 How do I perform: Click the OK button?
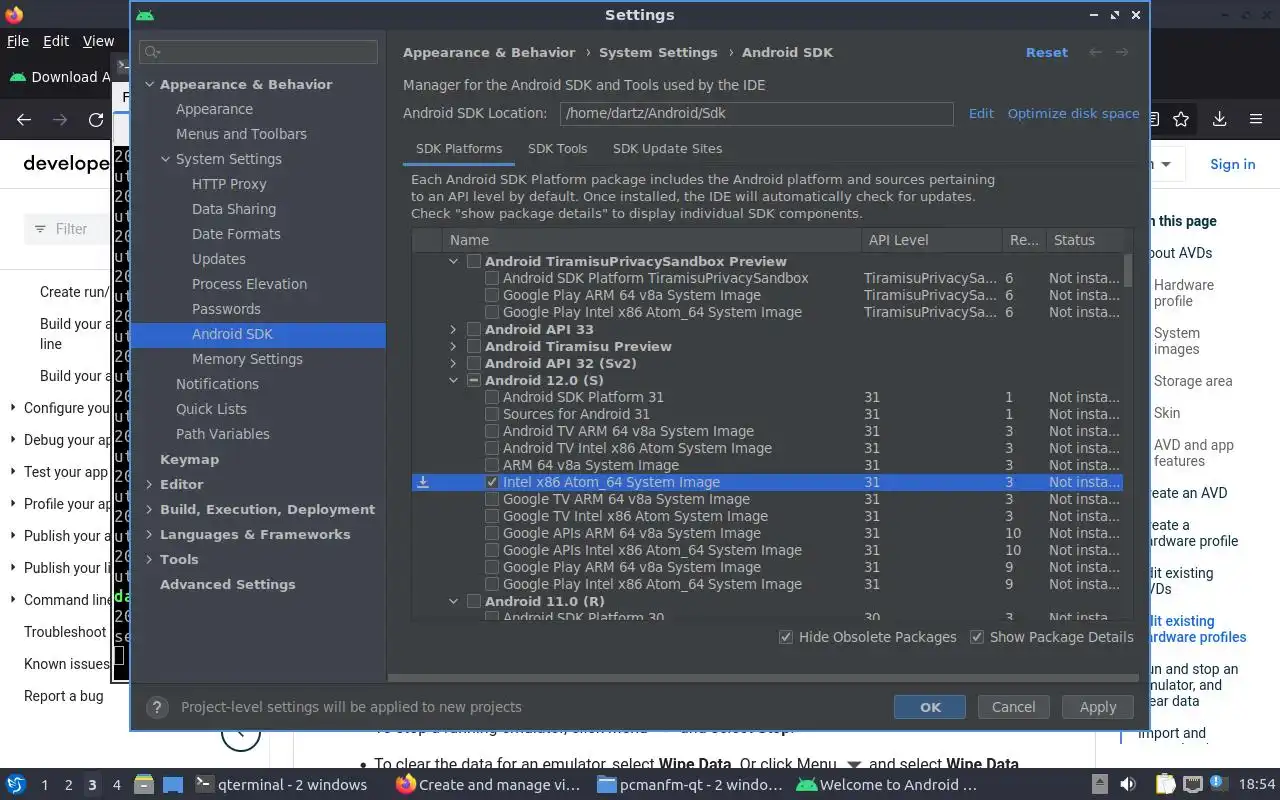click(x=930, y=707)
